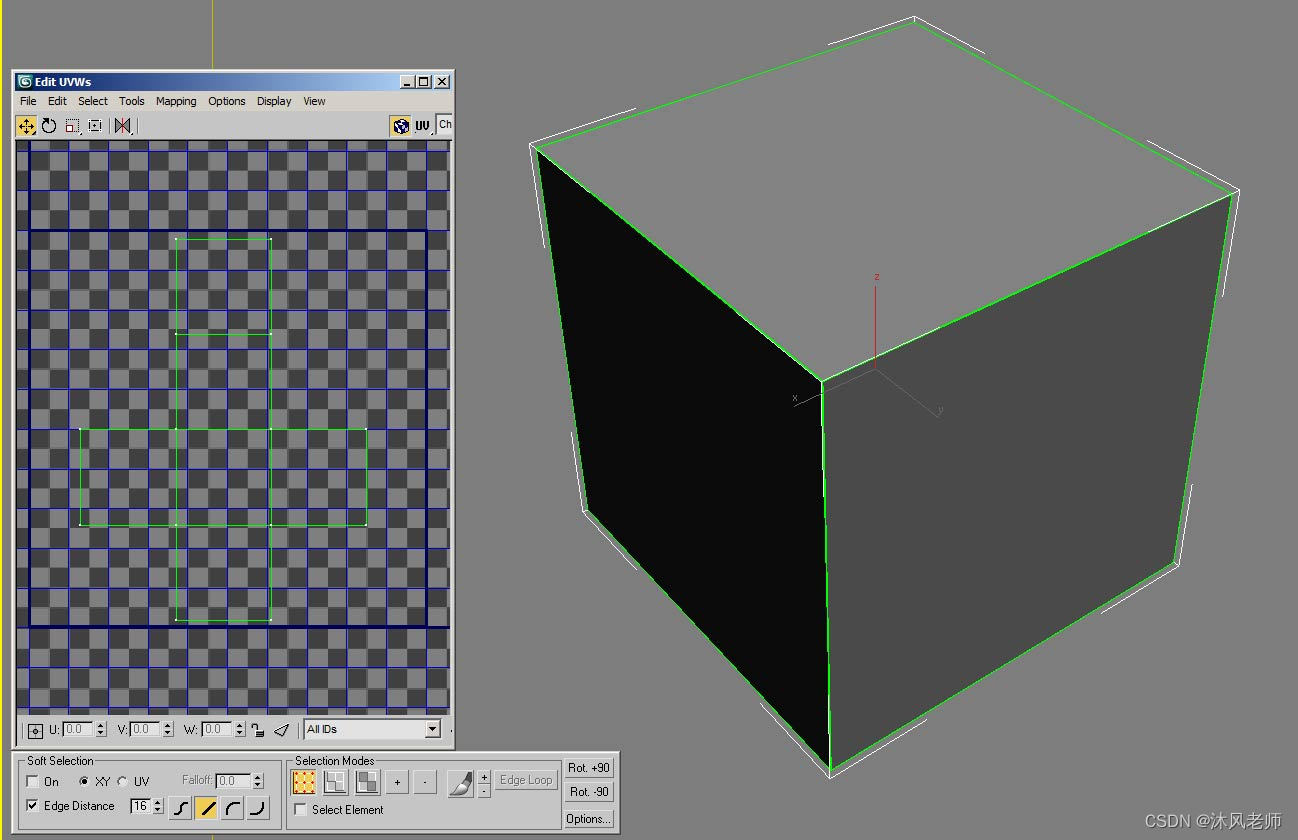Click the Options... button below Rot. -90

589,818
